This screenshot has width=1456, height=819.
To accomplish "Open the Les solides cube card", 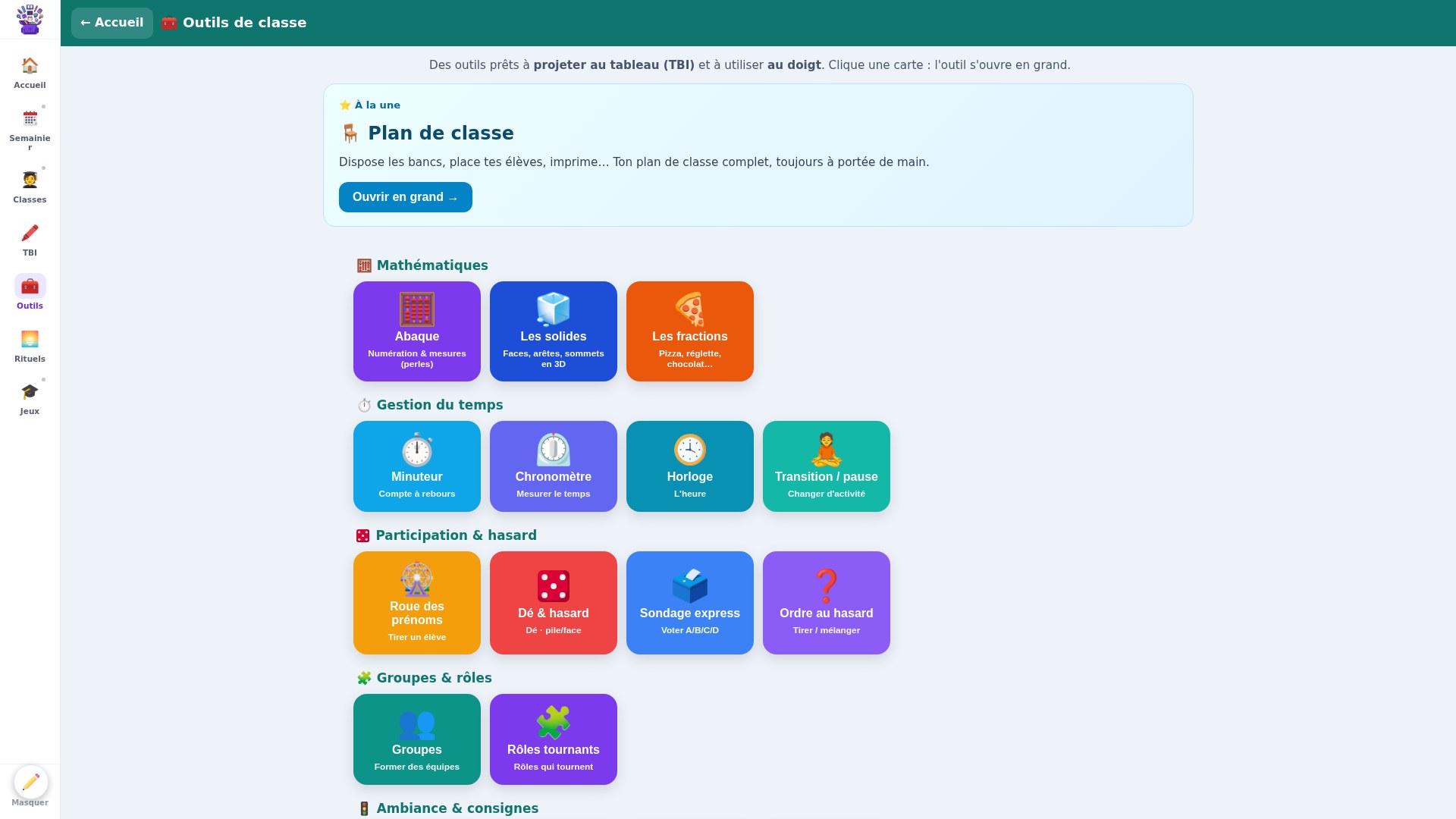I will point(554,331).
